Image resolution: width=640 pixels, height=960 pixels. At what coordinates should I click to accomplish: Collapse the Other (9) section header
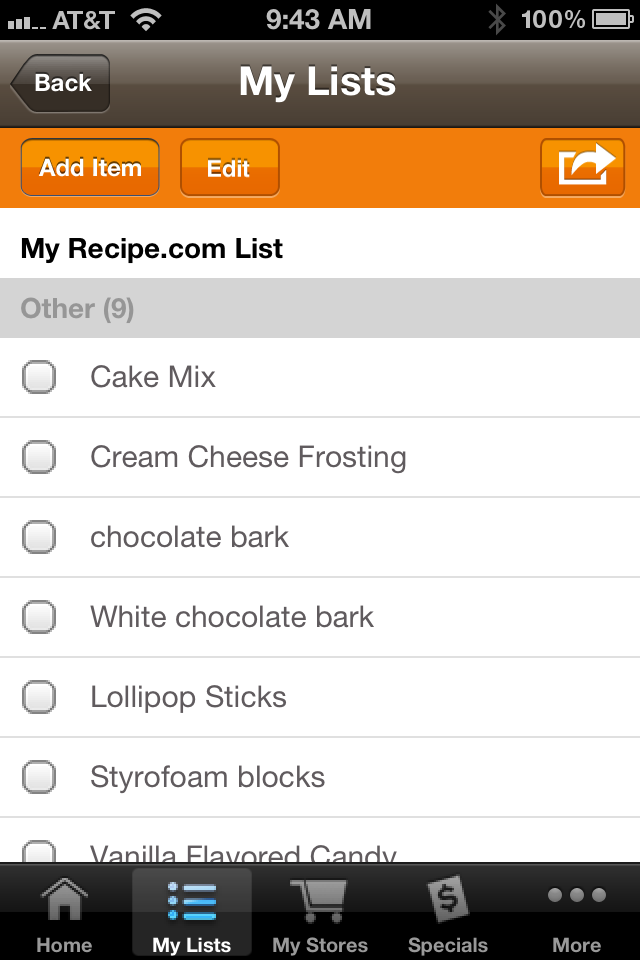coord(320,308)
